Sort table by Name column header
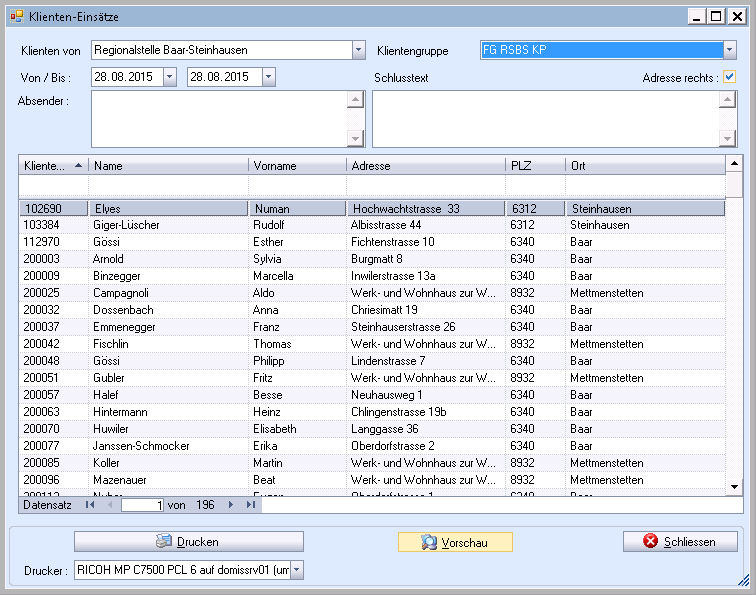756x595 pixels. (x=167, y=166)
